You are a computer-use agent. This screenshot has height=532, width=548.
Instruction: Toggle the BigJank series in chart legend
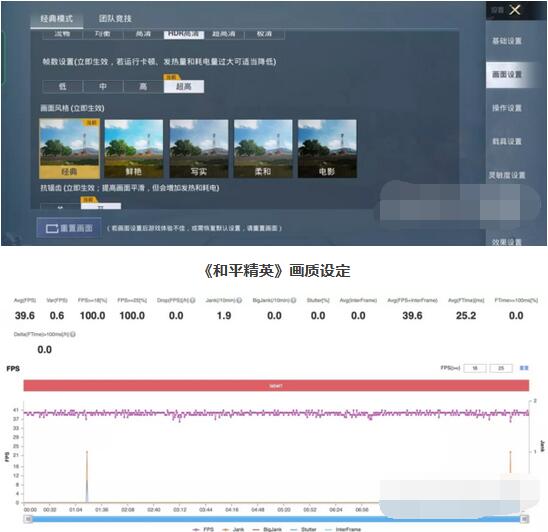267,529
